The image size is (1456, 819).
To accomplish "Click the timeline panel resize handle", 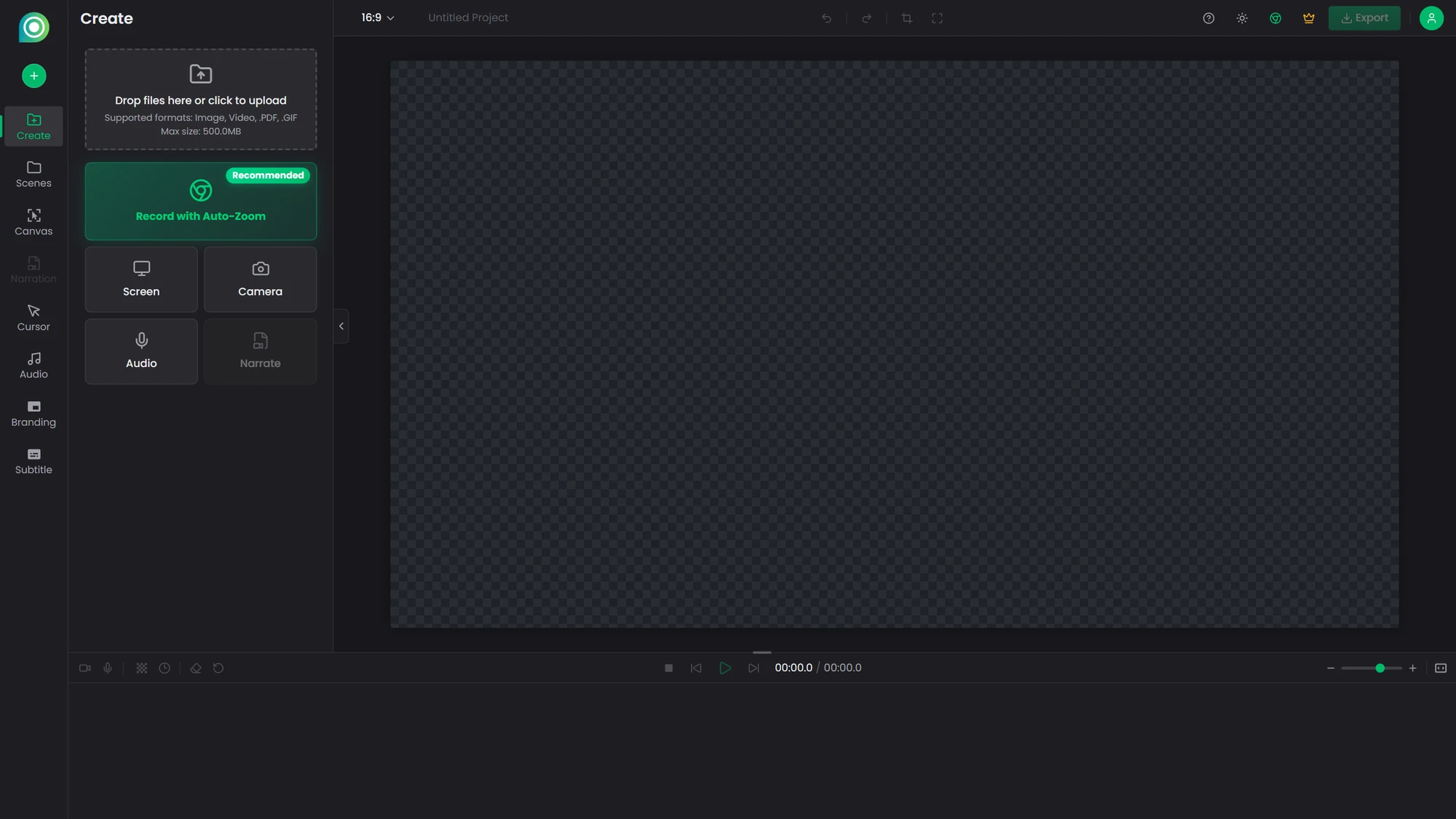I will tap(761, 652).
